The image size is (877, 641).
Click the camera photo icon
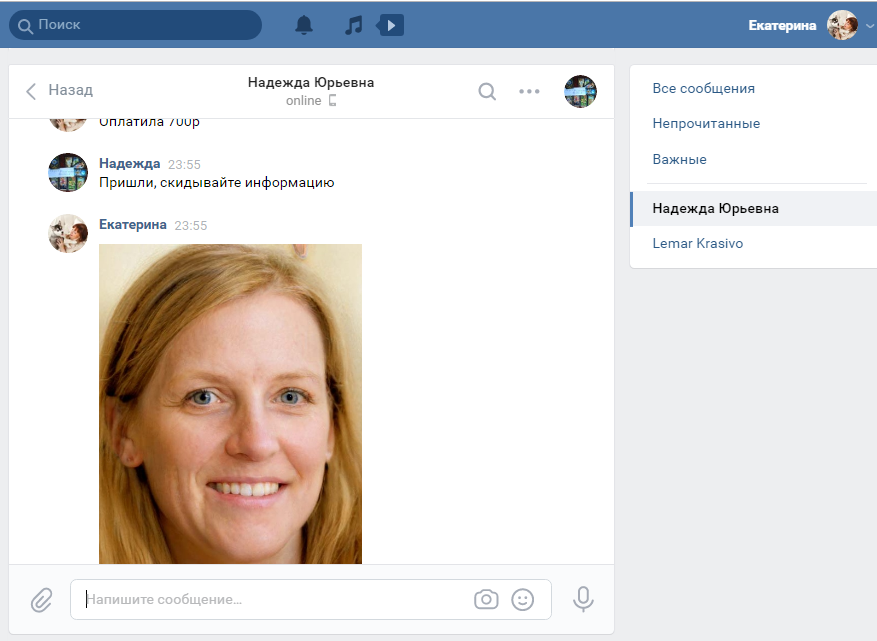coord(486,599)
